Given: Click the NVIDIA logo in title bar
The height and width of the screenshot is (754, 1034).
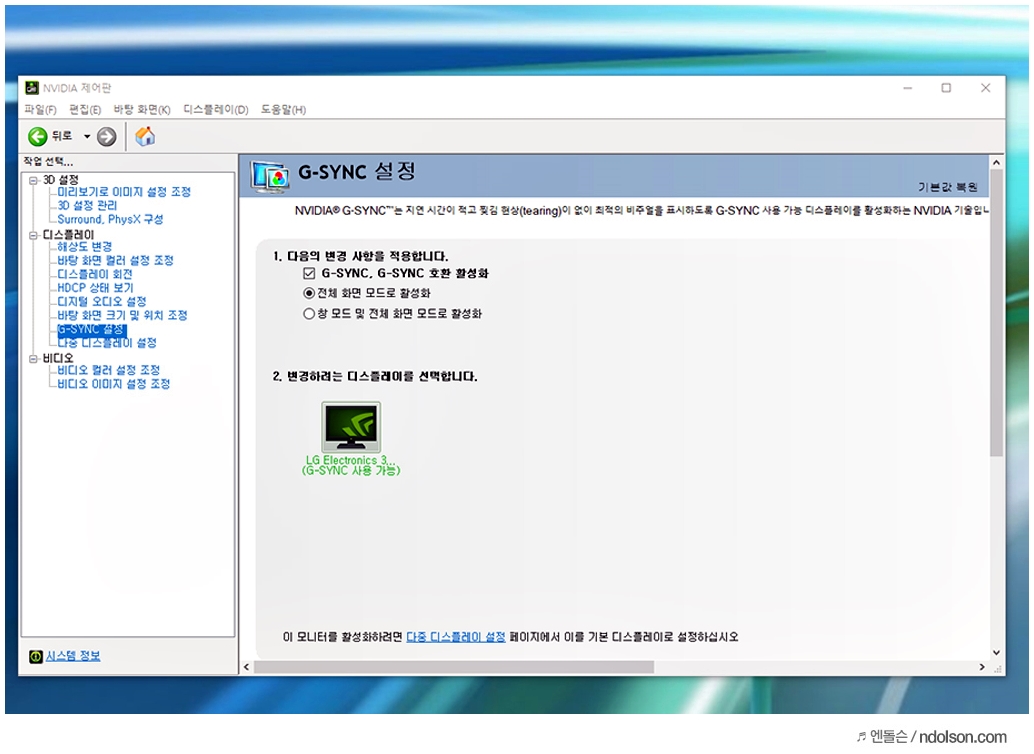Looking at the screenshot, I should [32, 88].
